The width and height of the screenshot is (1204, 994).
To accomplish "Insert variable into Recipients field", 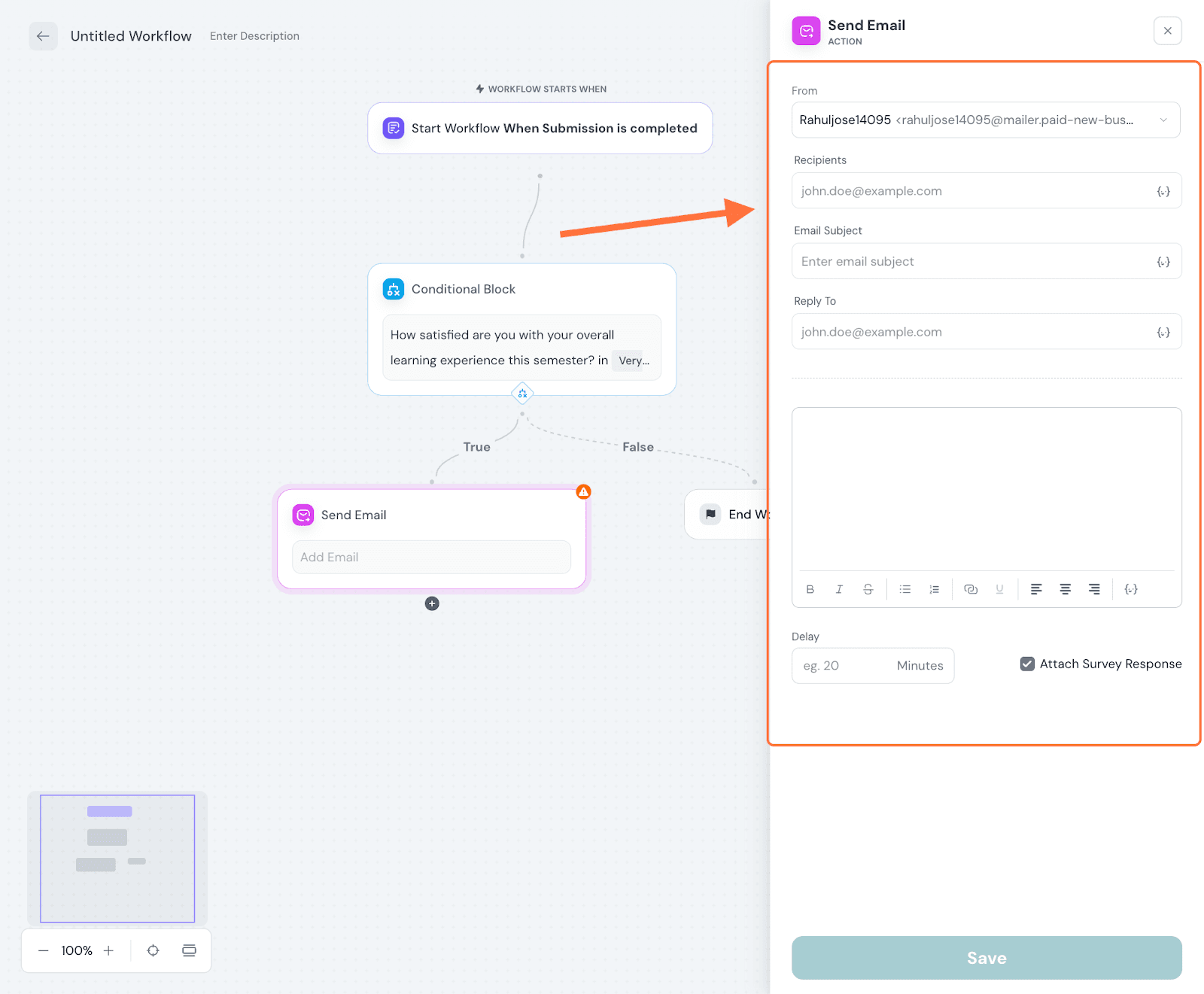I will click(1163, 191).
